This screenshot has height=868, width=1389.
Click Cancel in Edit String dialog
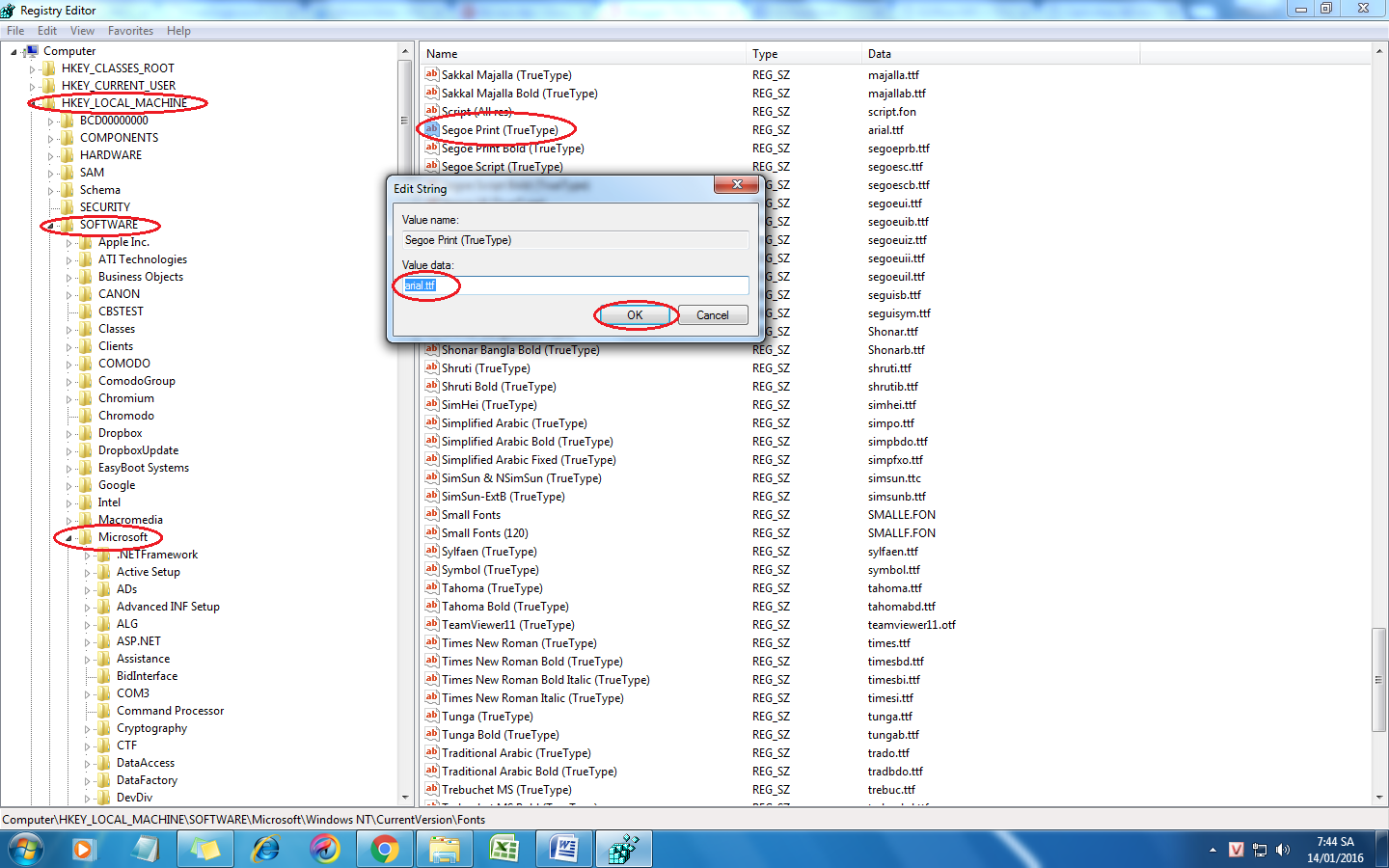712,315
